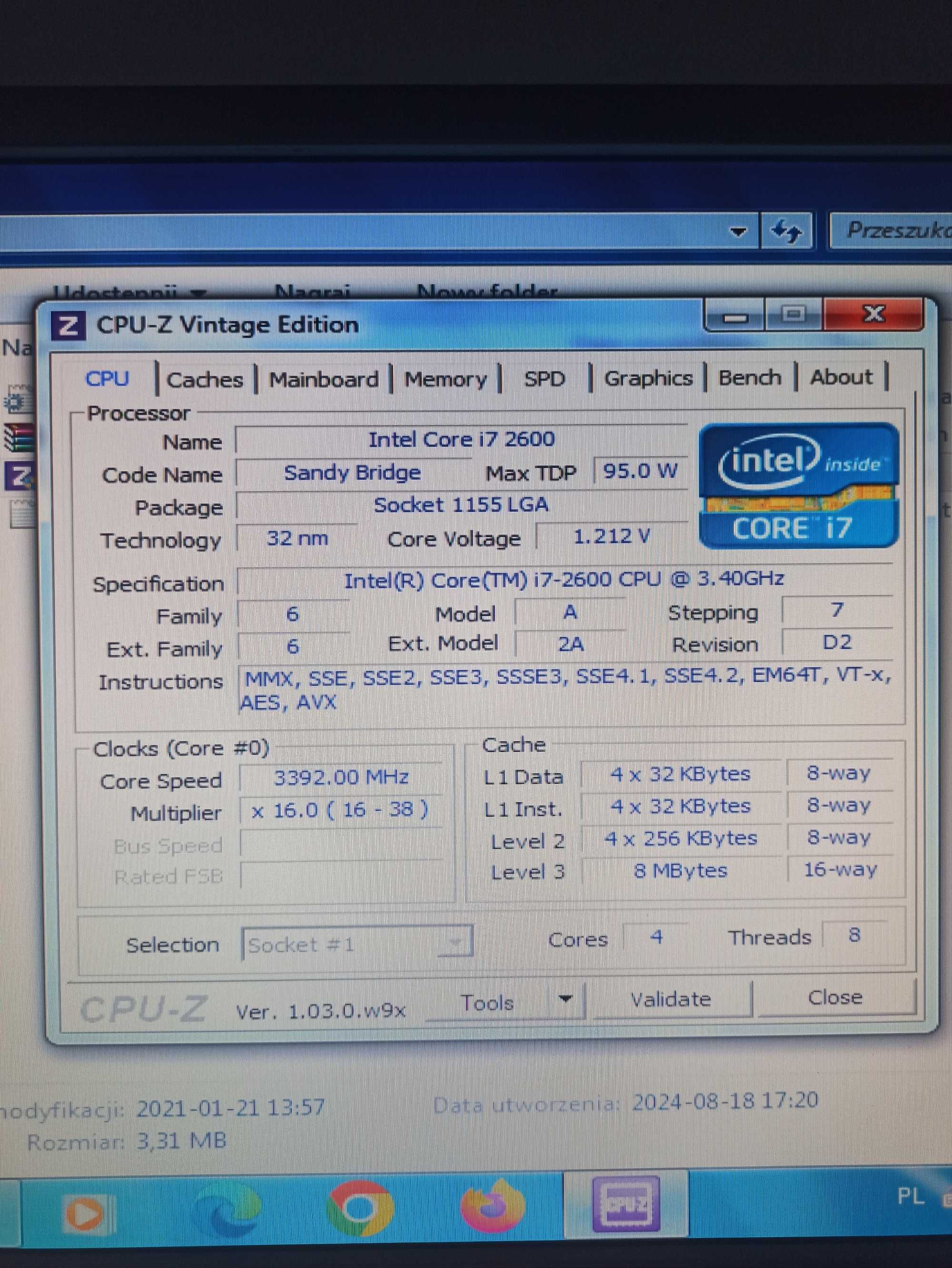Click the PL language indicator in tray
The height and width of the screenshot is (1268, 952).
[x=910, y=1197]
